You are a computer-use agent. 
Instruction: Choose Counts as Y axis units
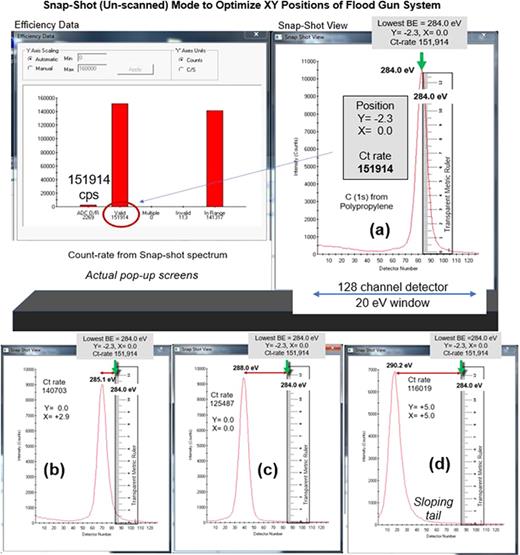tap(181, 60)
